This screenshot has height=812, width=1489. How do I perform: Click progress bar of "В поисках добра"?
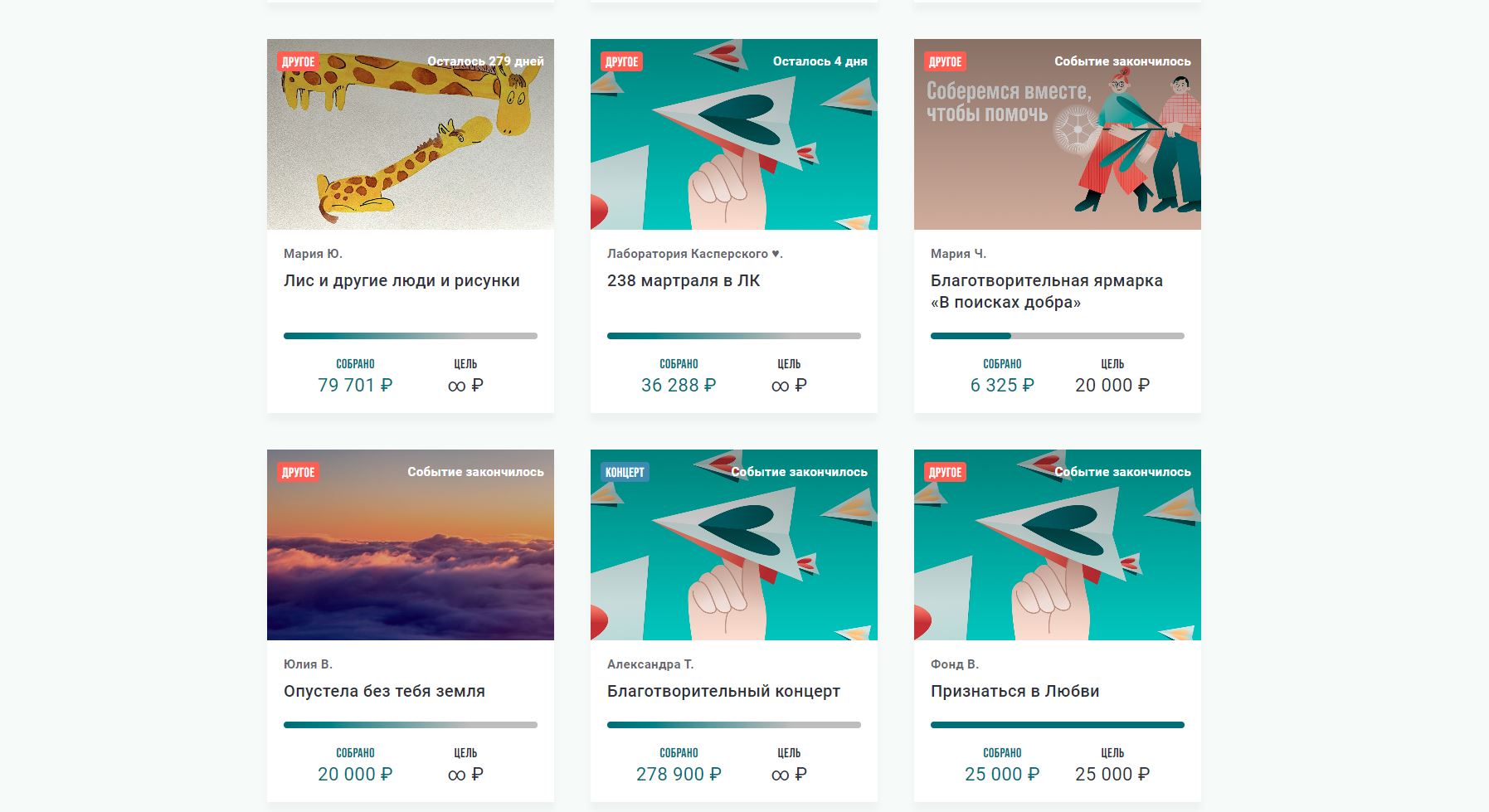coord(1057,336)
